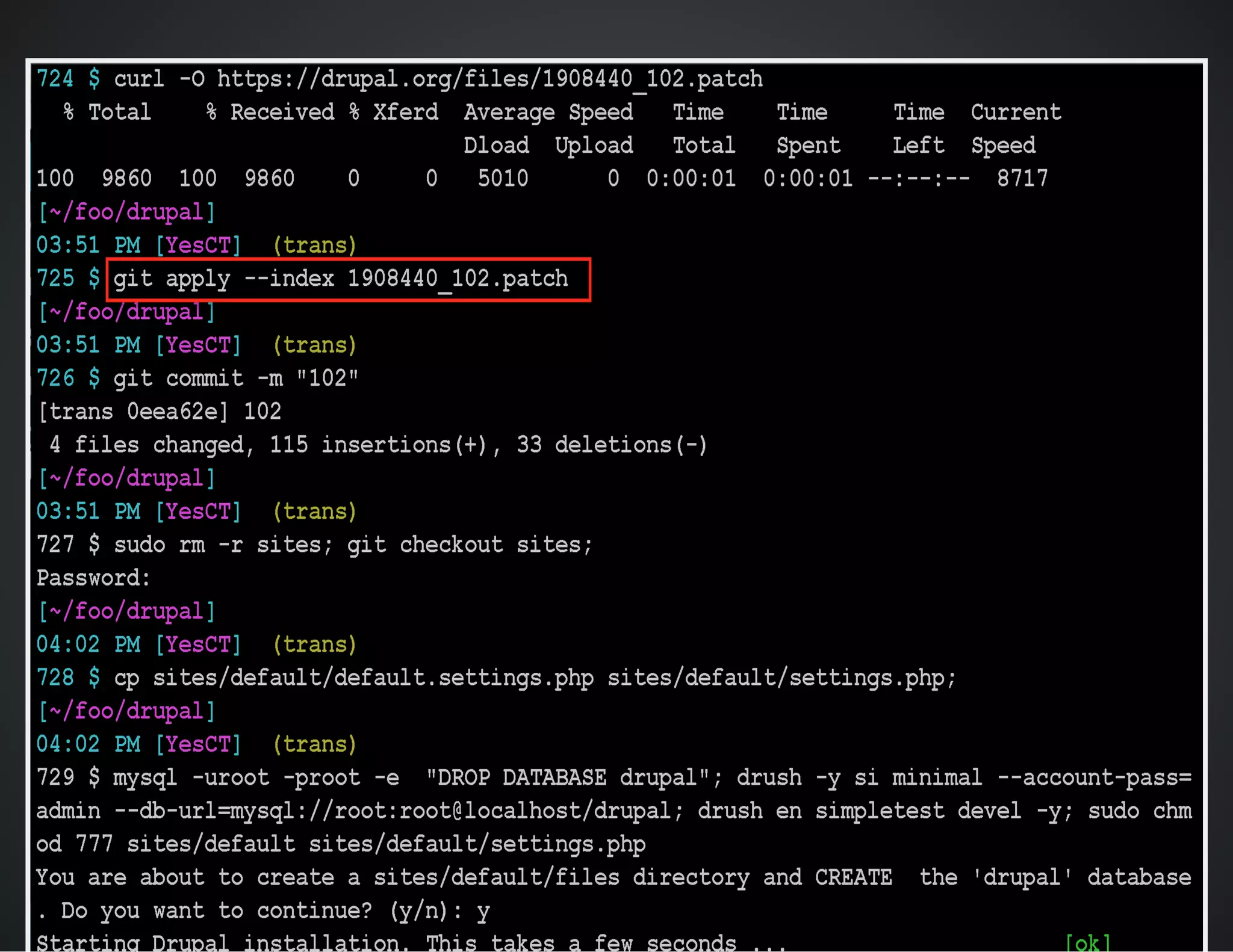Click the curl download URL text

tap(489, 79)
